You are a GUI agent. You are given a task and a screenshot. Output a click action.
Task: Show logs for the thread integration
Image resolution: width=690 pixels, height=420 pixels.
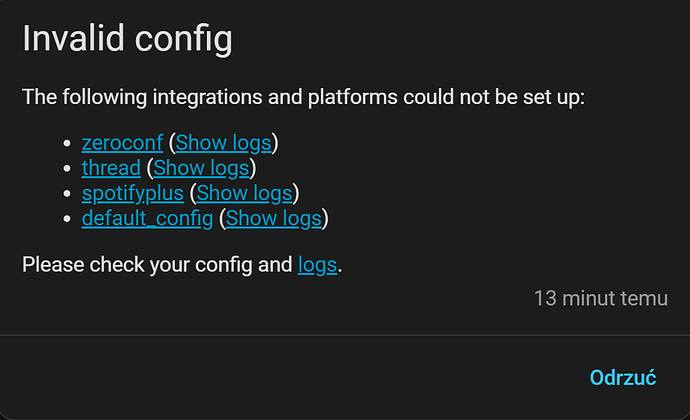[x=202, y=168]
